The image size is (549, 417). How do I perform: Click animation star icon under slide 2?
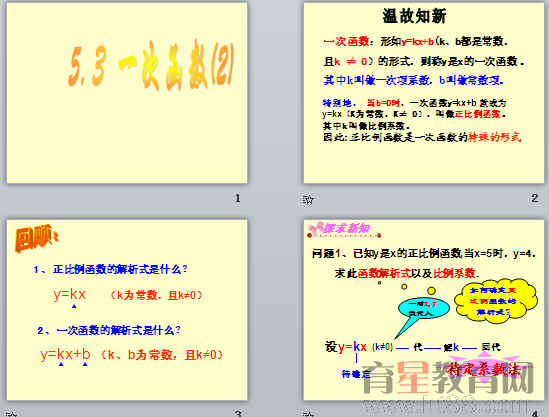(308, 200)
